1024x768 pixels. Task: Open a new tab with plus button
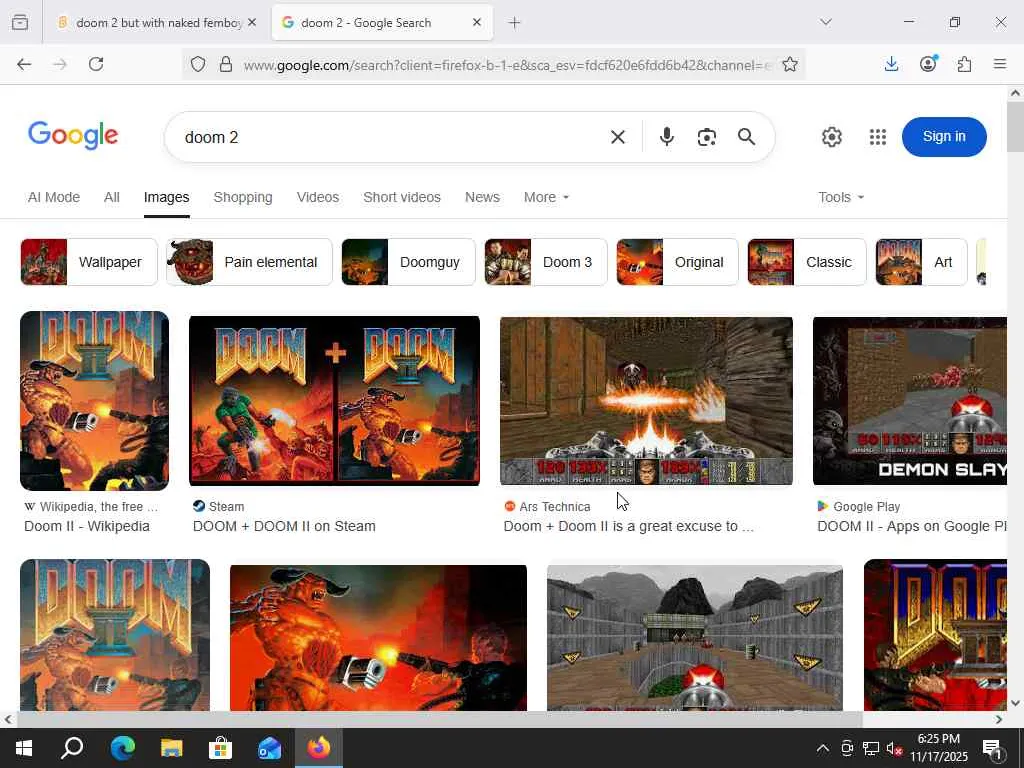point(515,23)
